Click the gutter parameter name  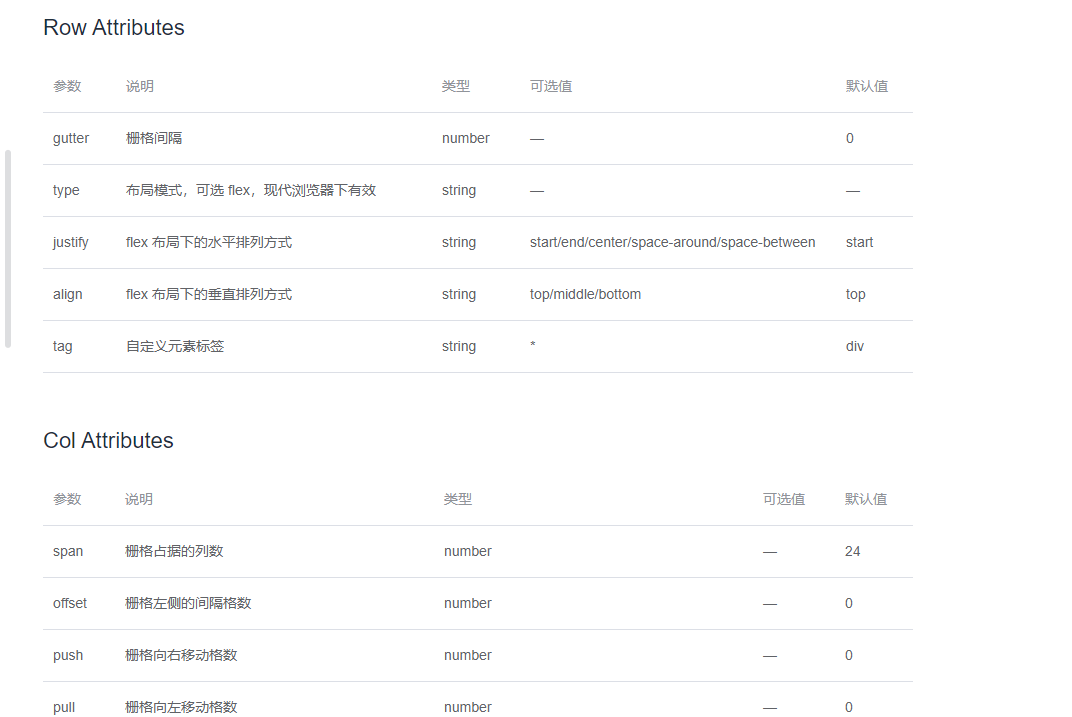coord(71,138)
